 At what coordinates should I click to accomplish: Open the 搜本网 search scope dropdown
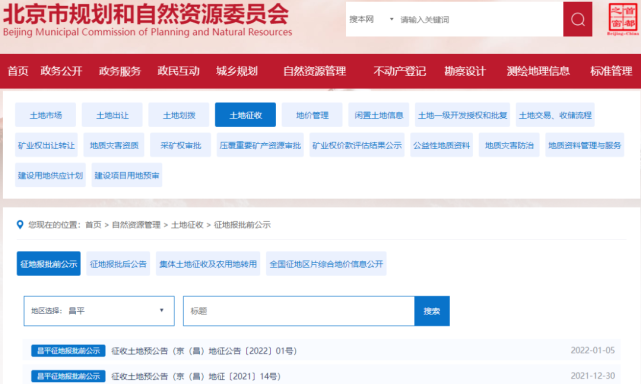pos(371,19)
